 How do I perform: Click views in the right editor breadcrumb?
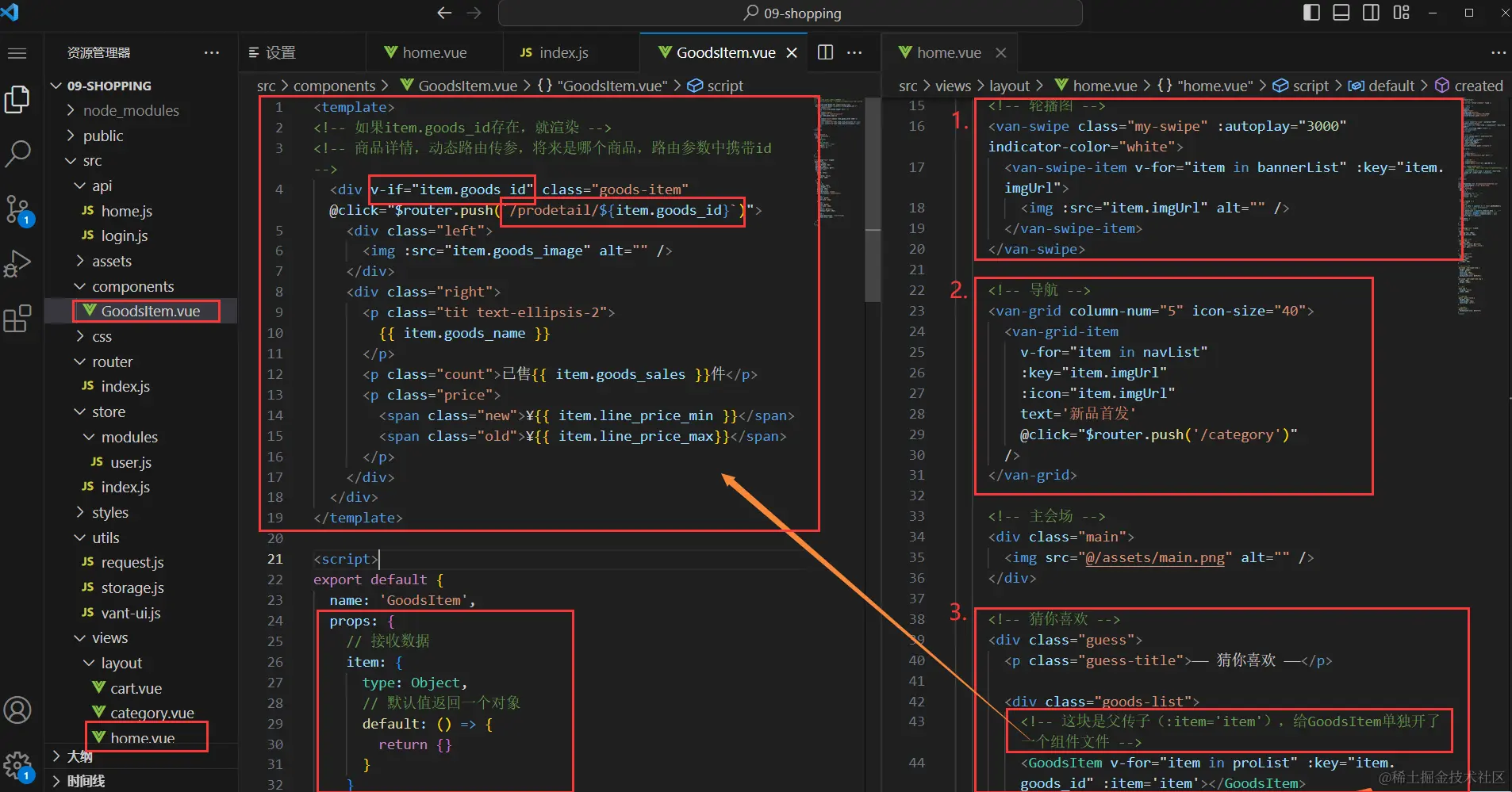953,86
